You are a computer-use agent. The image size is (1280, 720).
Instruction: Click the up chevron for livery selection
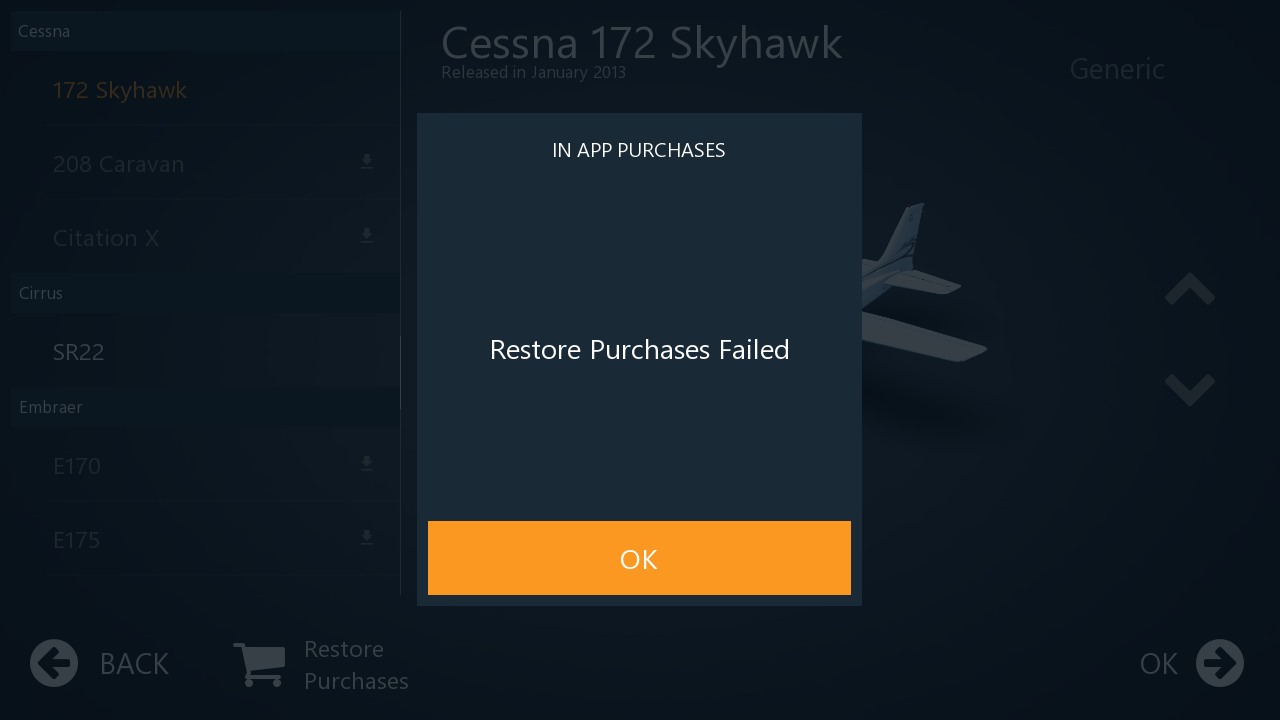tap(1189, 290)
